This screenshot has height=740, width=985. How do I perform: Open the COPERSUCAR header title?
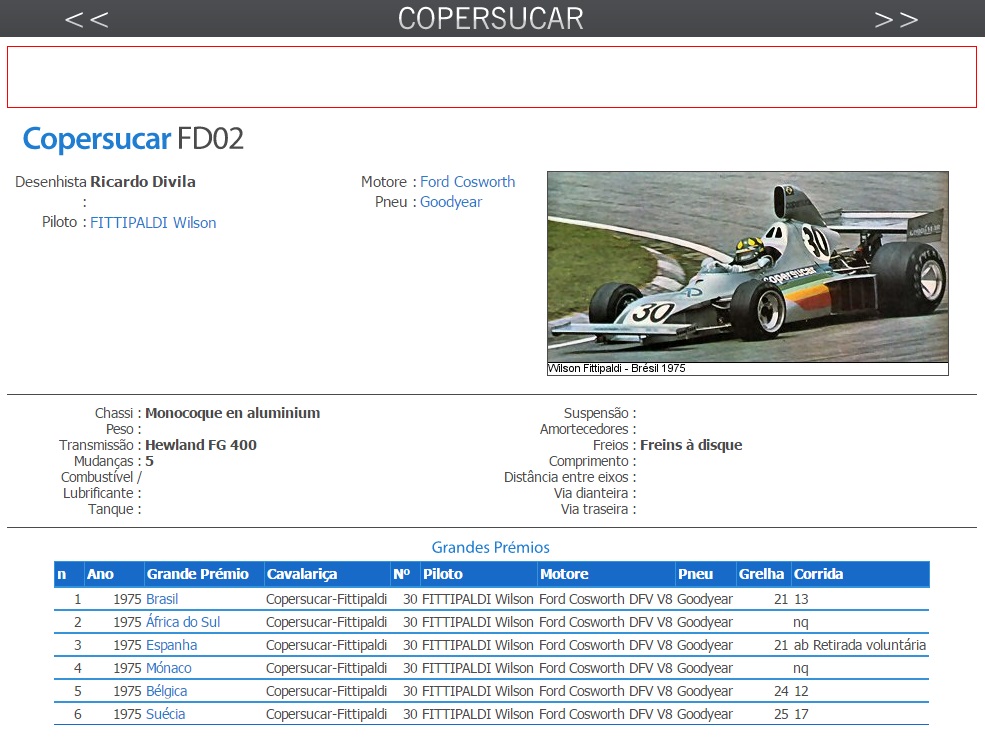pyautogui.click(x=491, y=18)
